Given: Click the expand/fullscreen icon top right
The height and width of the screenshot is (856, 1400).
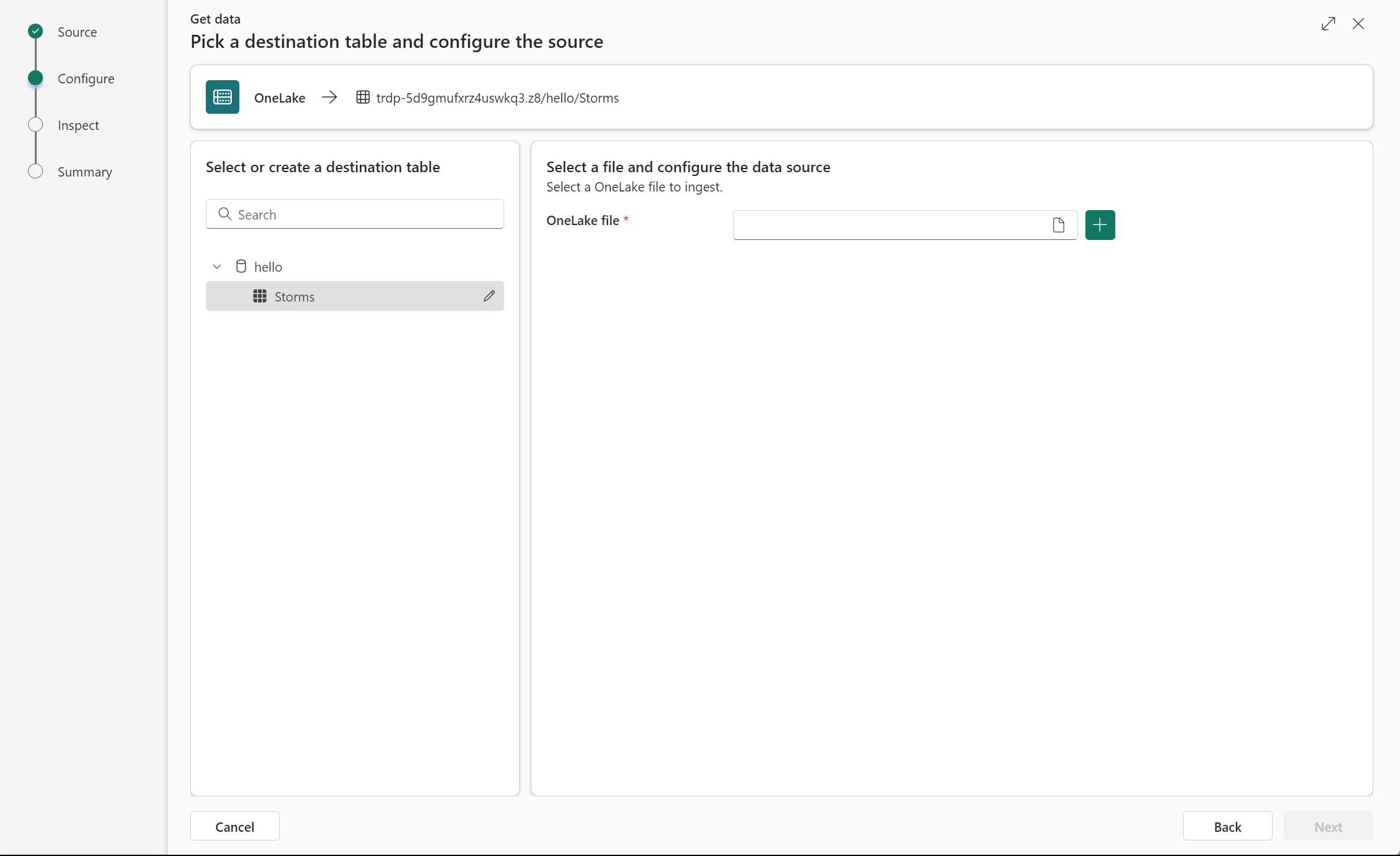Looking at the screenshot, I should pyautogui.click(x=1329, y=23).
